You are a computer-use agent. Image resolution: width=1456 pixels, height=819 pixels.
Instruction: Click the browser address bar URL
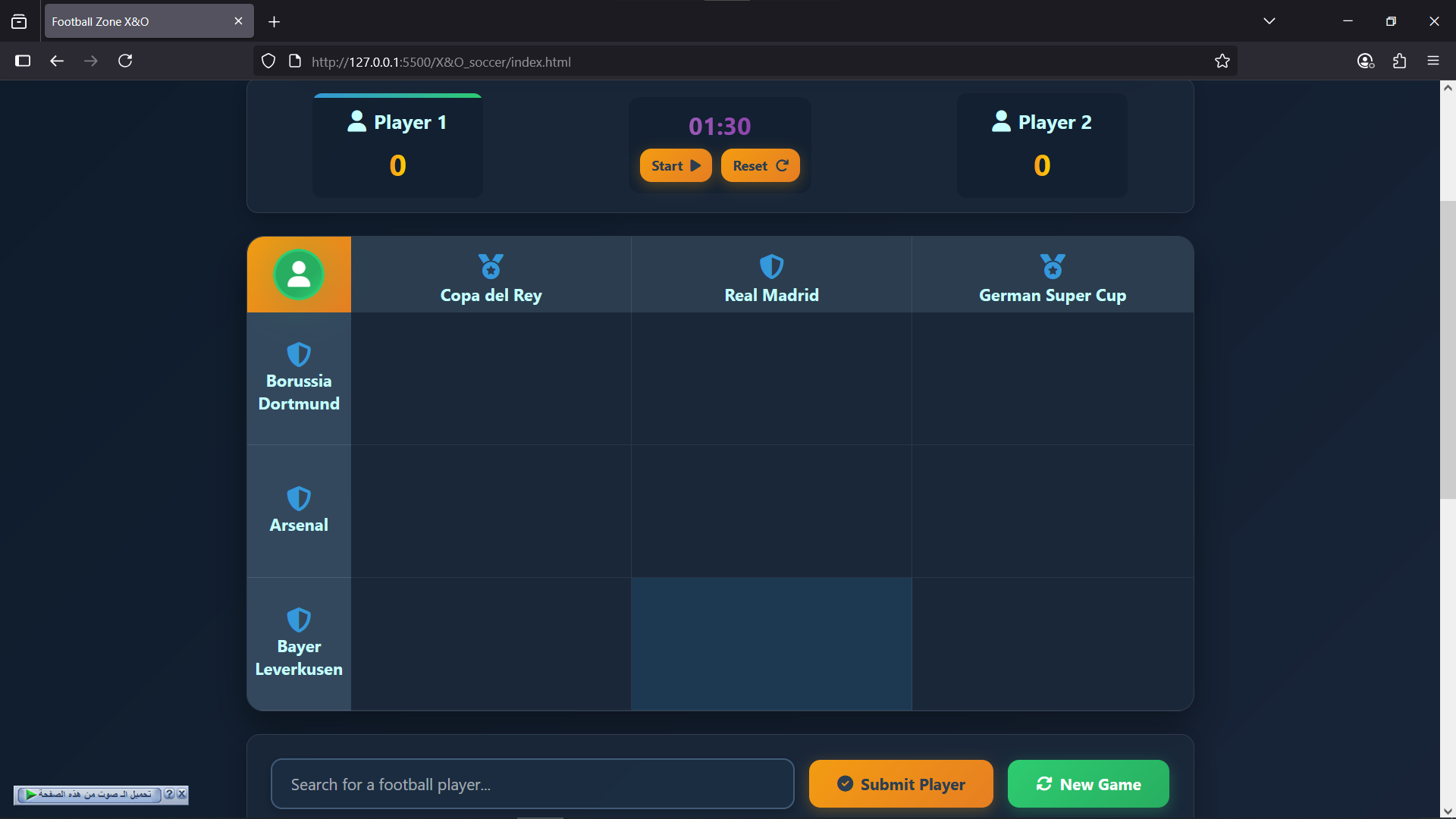[x=441, y=62]
